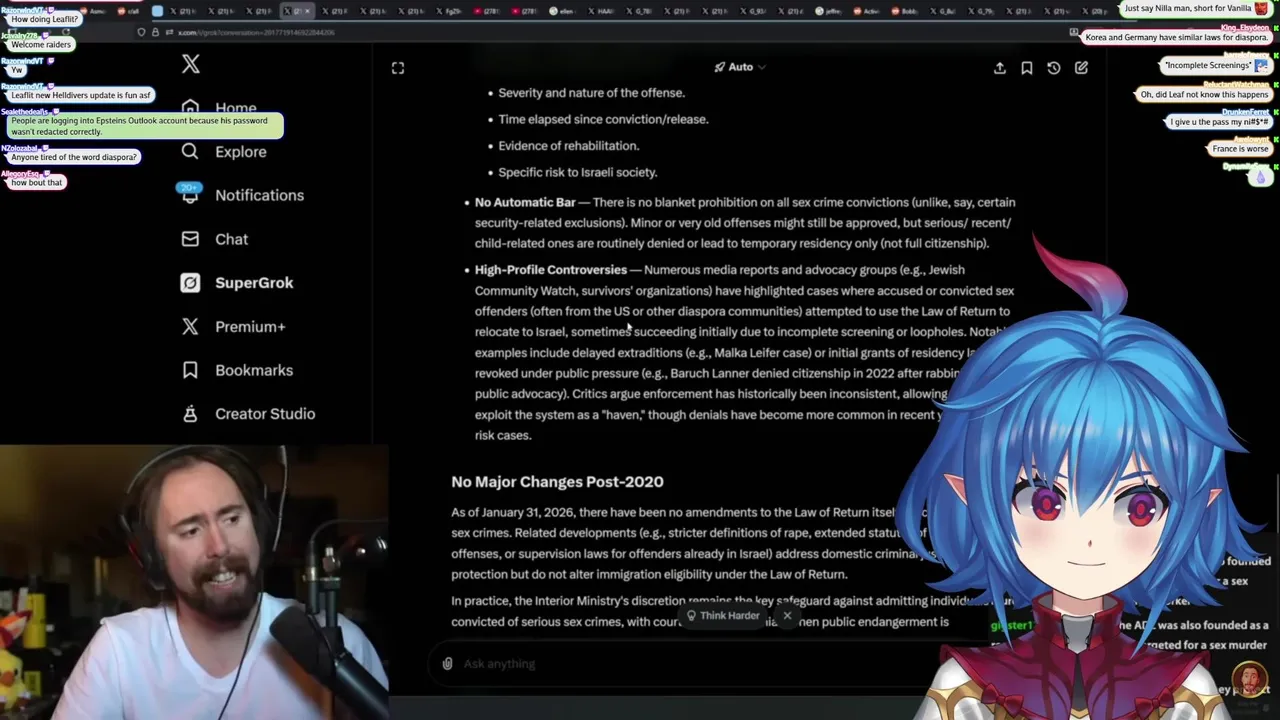Close the active browser tab

tap(308, 11)
